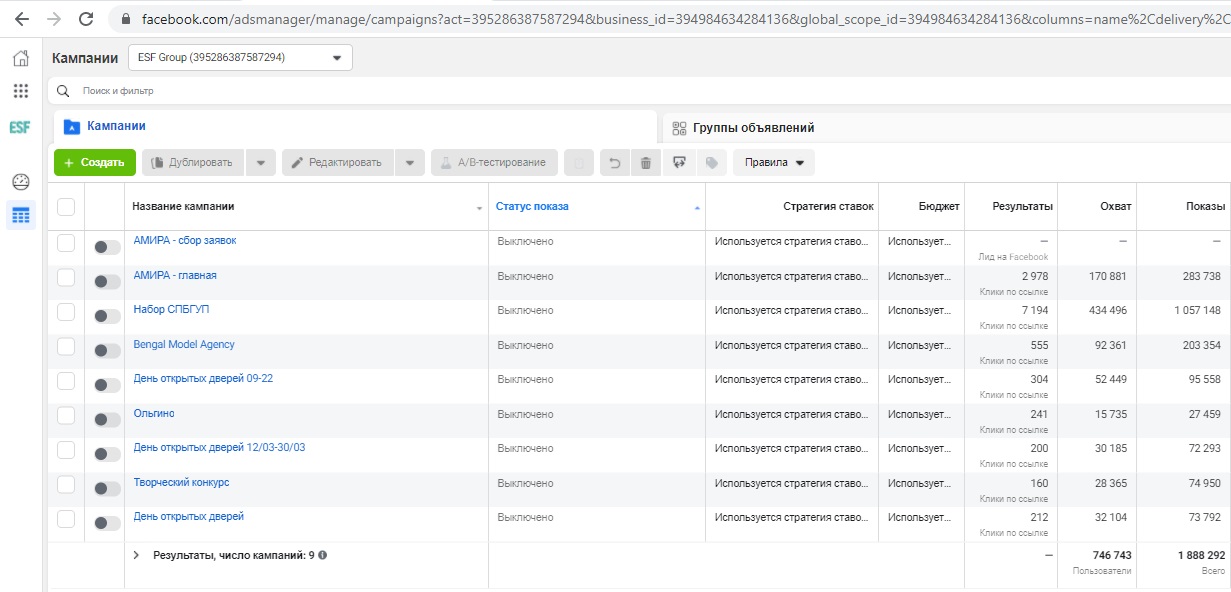Screen dimensions: 1231x592
Task: Open the arrow dropdown beside Редактировать
Action: [x=410, y=163]
